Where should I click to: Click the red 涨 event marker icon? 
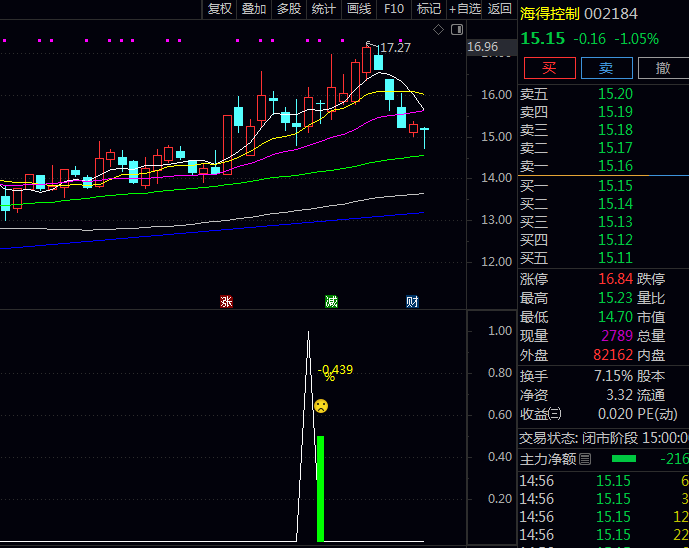(x=227, y=301)
